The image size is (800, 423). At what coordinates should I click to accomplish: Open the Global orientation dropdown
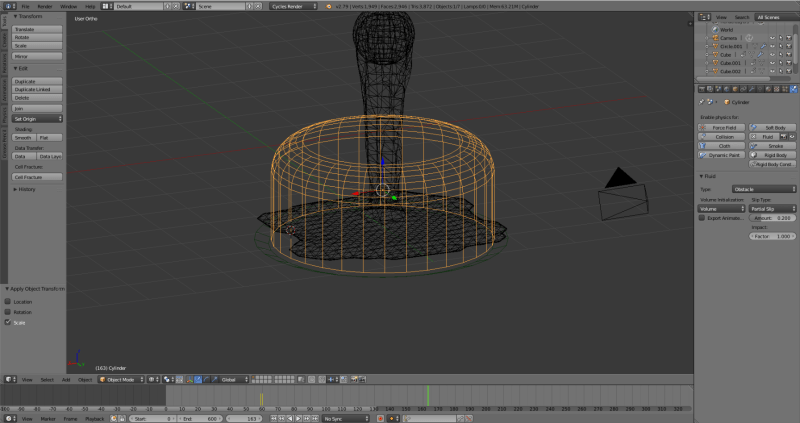234,379
